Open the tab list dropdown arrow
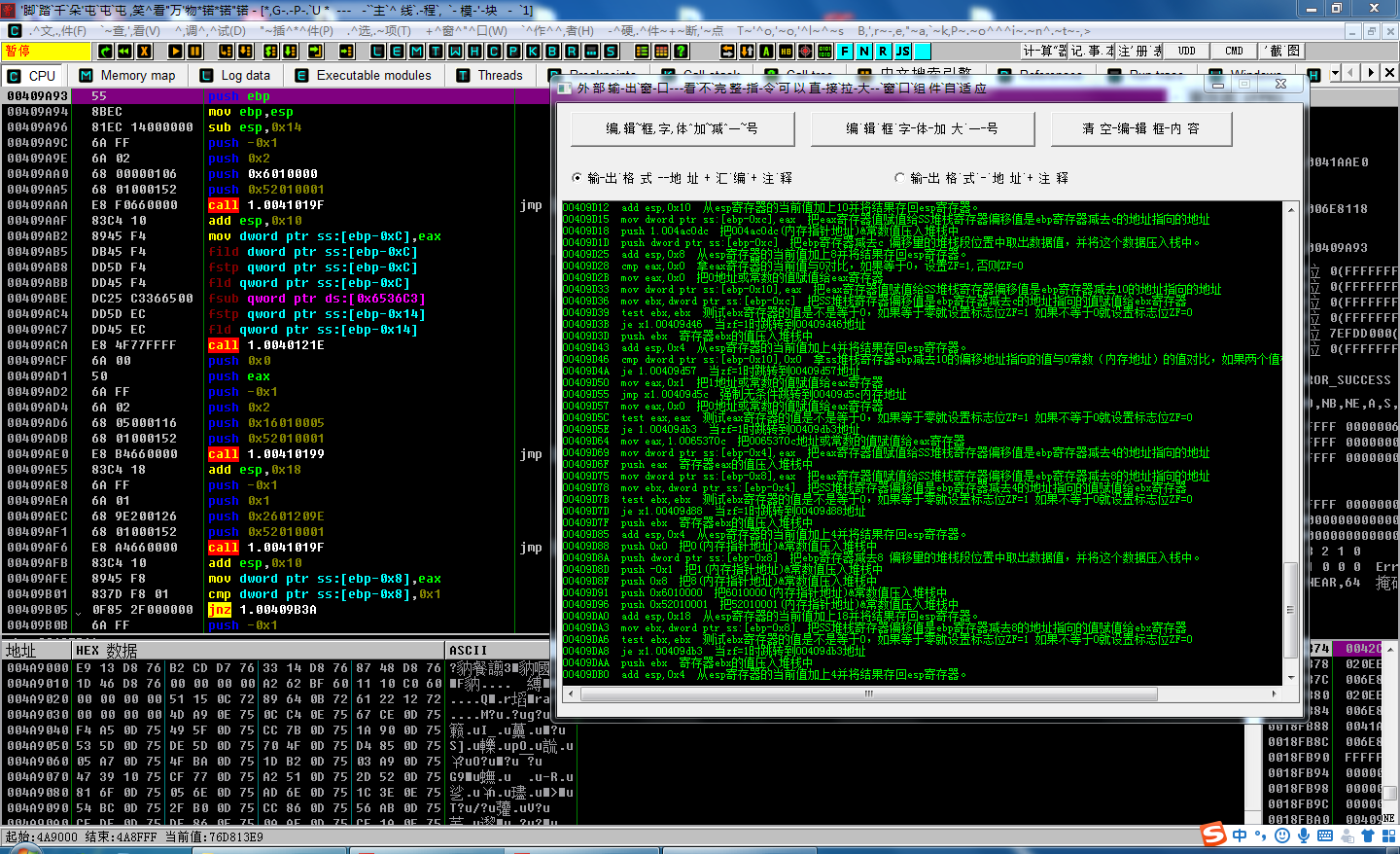1400x854 pixels. [x=1335, y=73]
